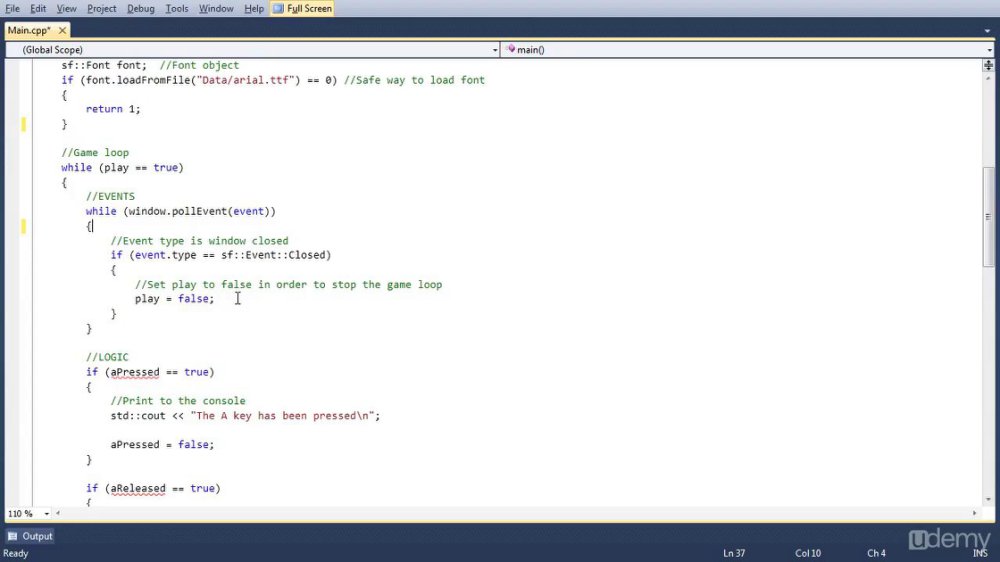Image resolution: width=1000 pixels, height=562 pixels.
Task: Click the '//Game loop' comment
Action: [x=95, y=152]
